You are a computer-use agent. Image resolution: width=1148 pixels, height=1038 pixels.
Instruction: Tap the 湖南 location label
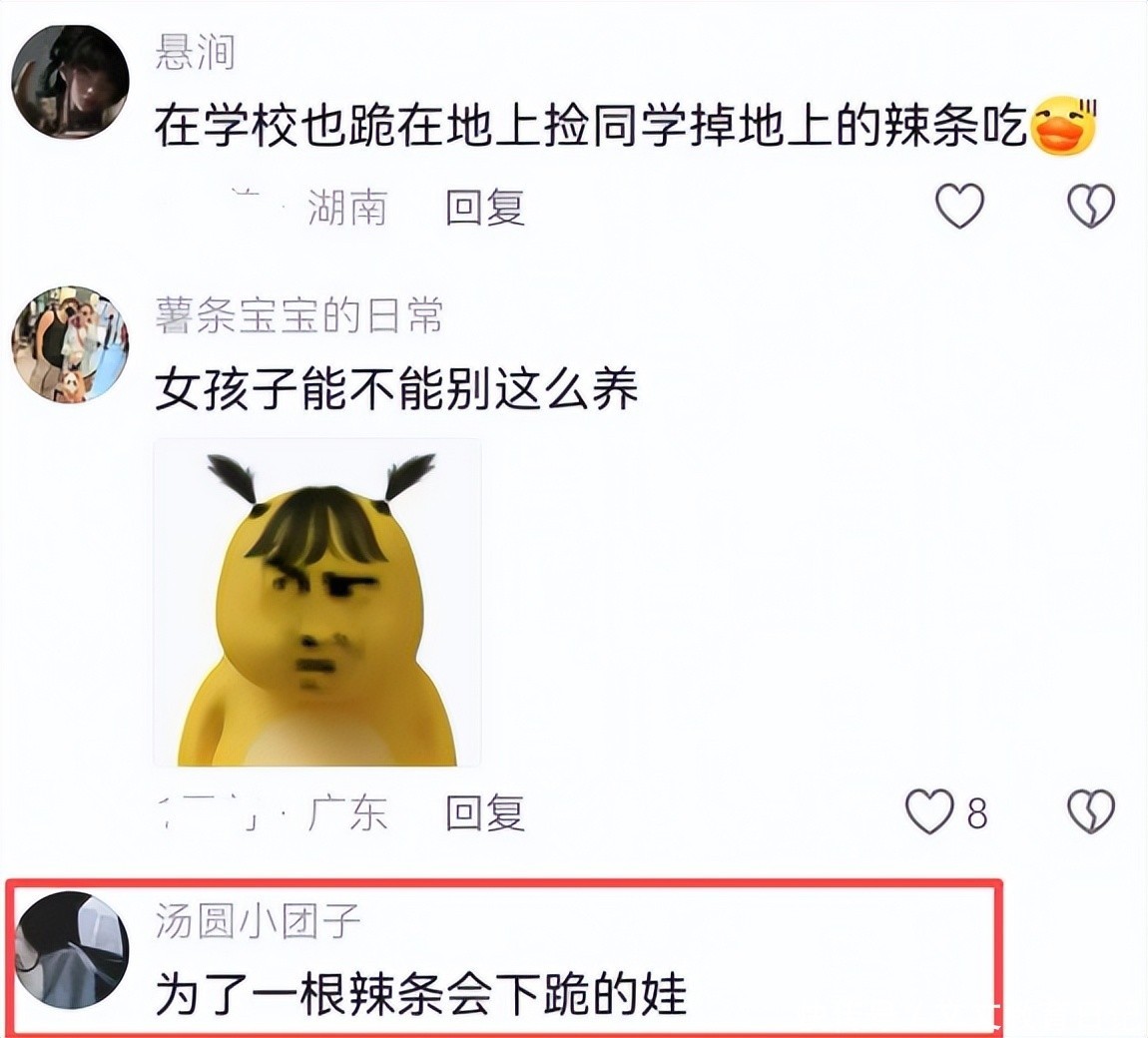(x=347, y=208)
